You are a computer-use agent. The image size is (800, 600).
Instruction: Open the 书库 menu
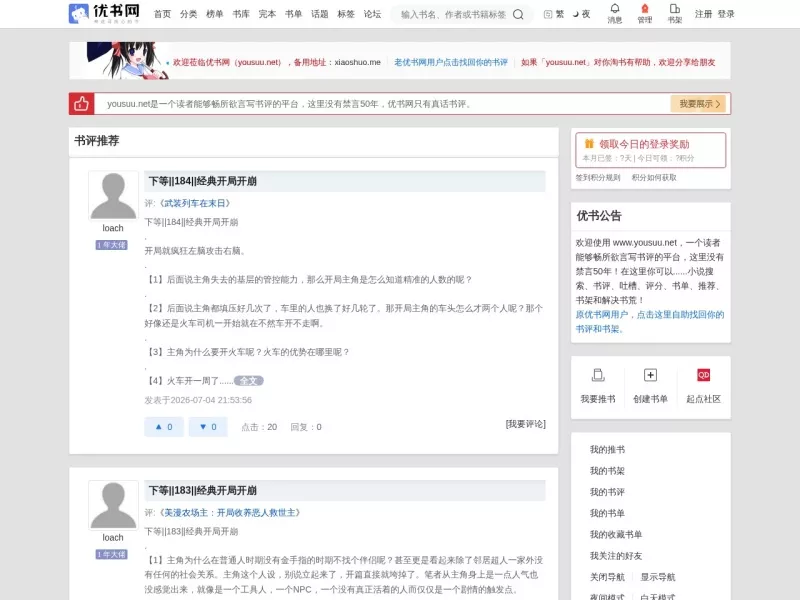[241, 14]
